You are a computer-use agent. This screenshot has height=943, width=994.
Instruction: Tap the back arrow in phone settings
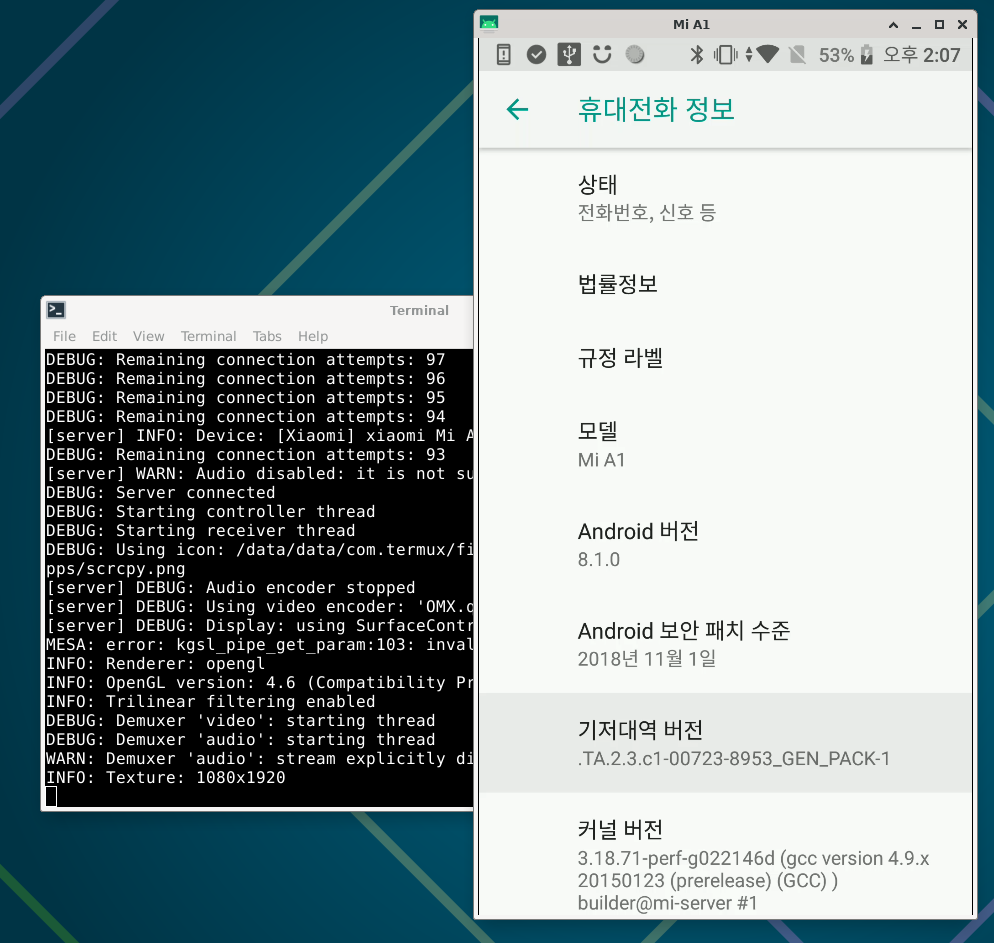517,109
